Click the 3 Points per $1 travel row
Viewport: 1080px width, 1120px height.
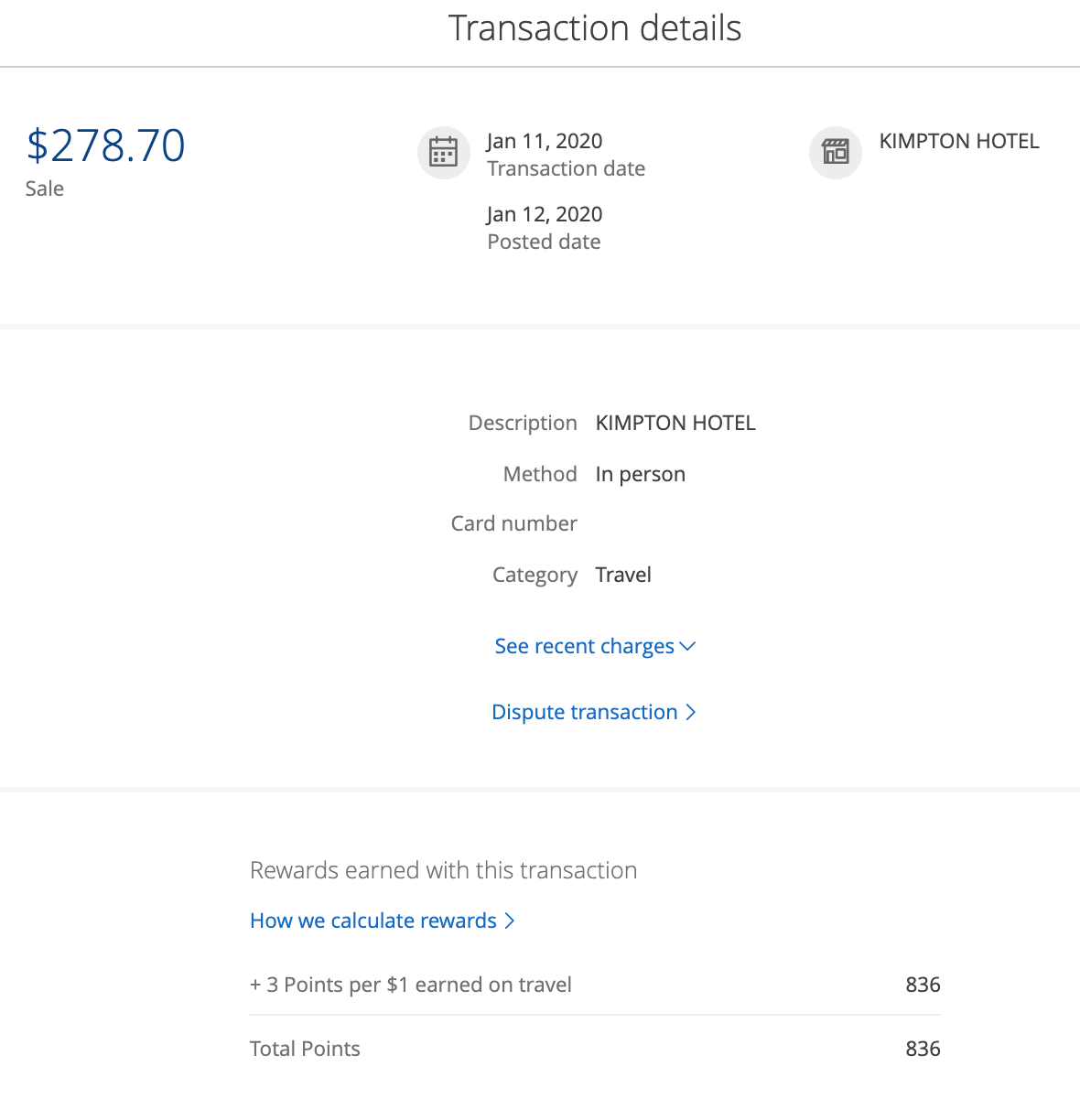(411, 985)
